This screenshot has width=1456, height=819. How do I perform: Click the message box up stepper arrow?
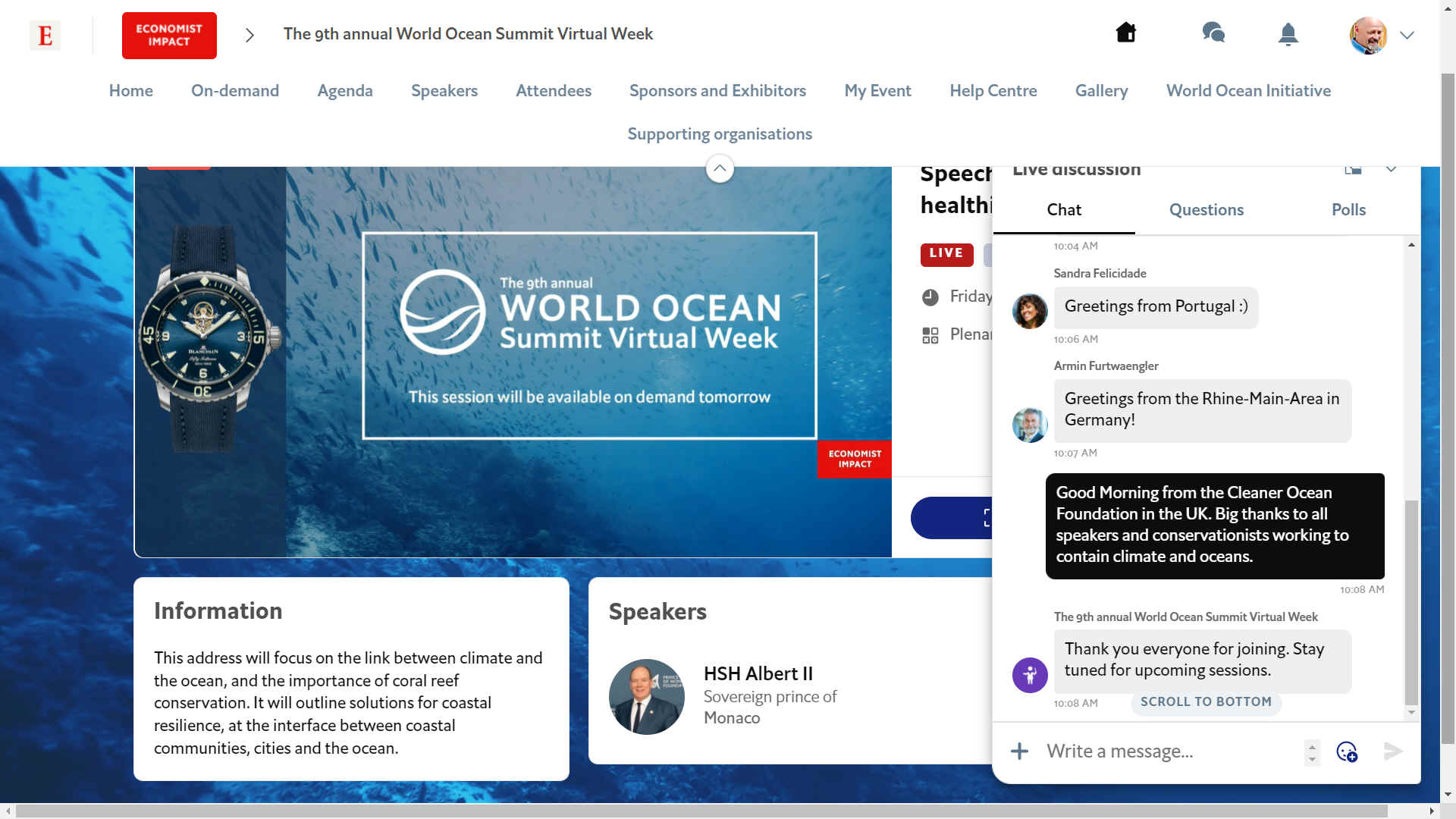1312,745
